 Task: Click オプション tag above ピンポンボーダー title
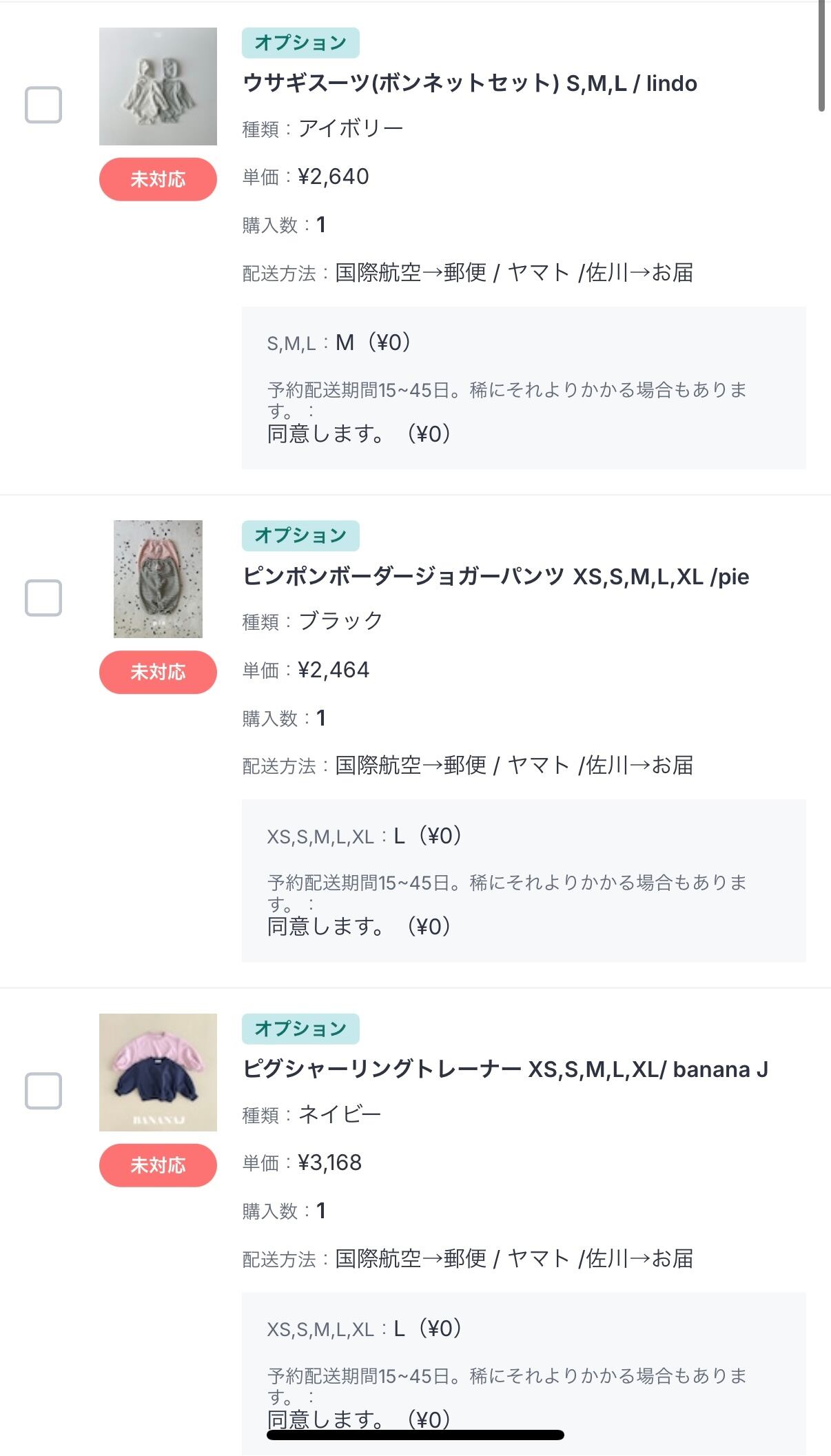tap(300, 535)
